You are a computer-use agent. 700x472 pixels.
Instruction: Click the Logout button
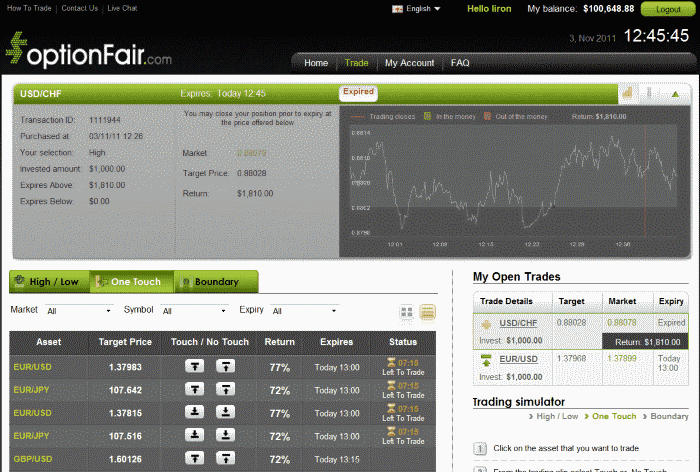coord(668,9)
